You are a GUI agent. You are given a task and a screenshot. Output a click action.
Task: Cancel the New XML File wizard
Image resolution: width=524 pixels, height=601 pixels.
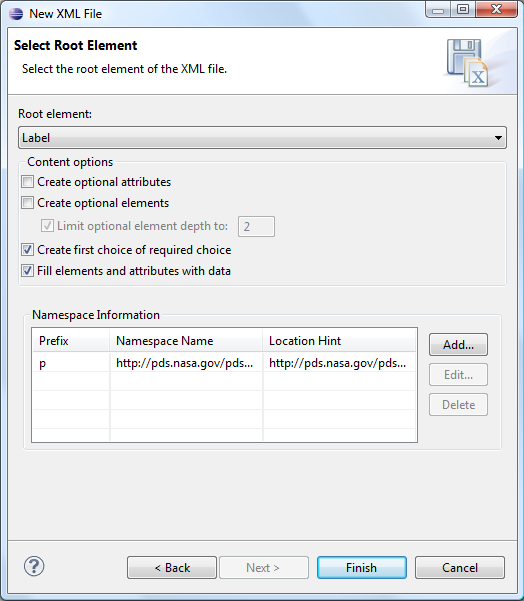pos(460,568)
